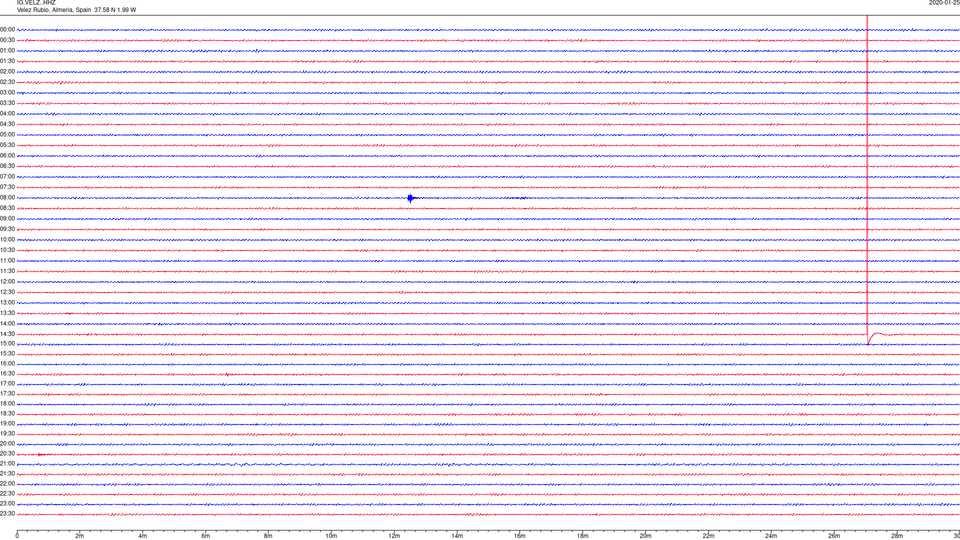Select the 10:30 trace time label
This screenshot has height=540, width=960.
click(x=7, y=250)
